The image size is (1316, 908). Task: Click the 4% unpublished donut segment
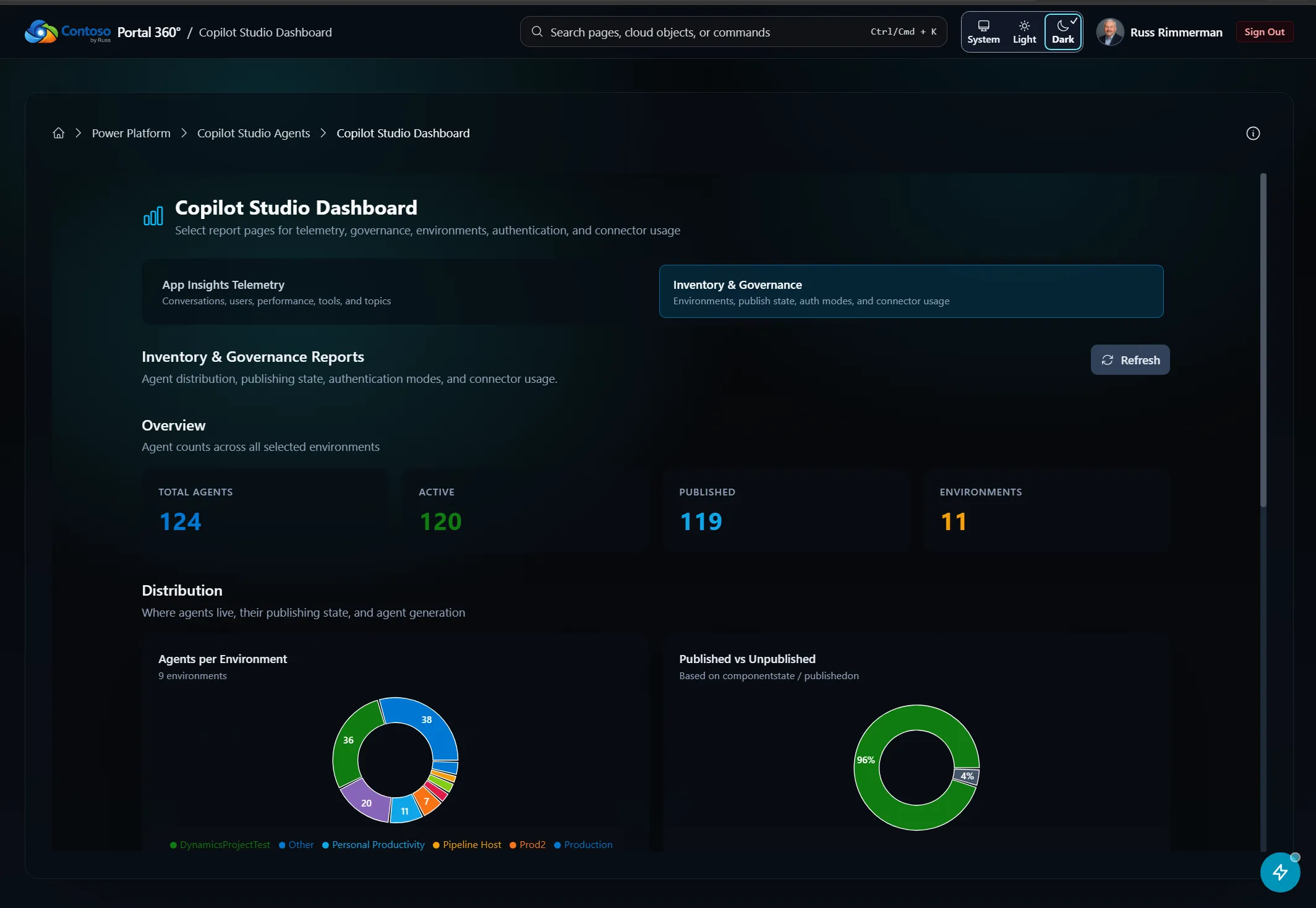tap(967, 776)
